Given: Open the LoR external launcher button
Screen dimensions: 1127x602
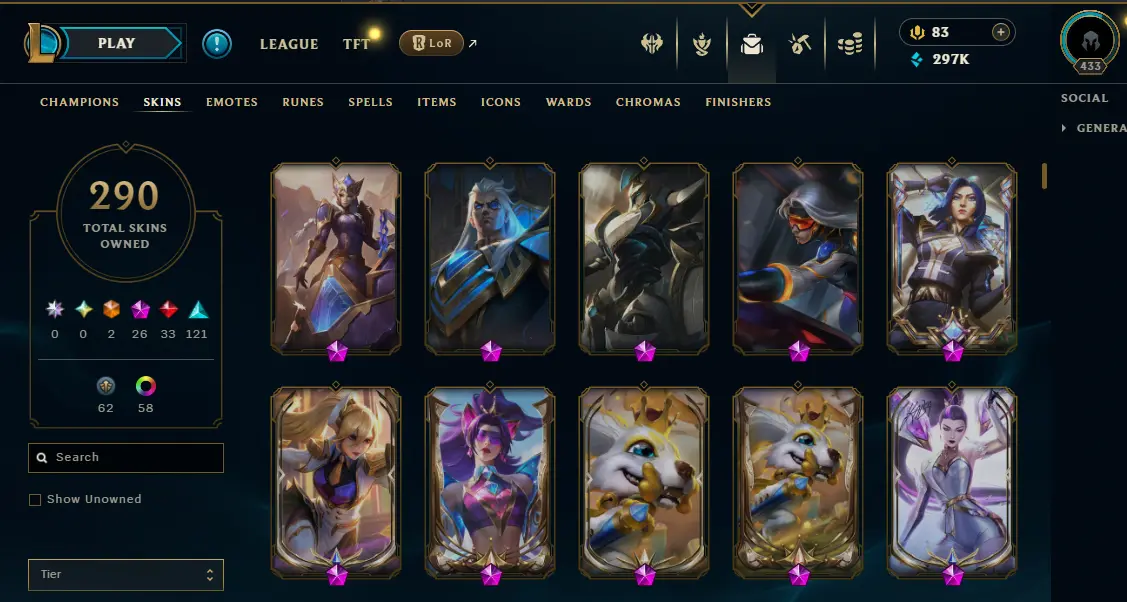Looking at the screenshot, I should [431, 43].
